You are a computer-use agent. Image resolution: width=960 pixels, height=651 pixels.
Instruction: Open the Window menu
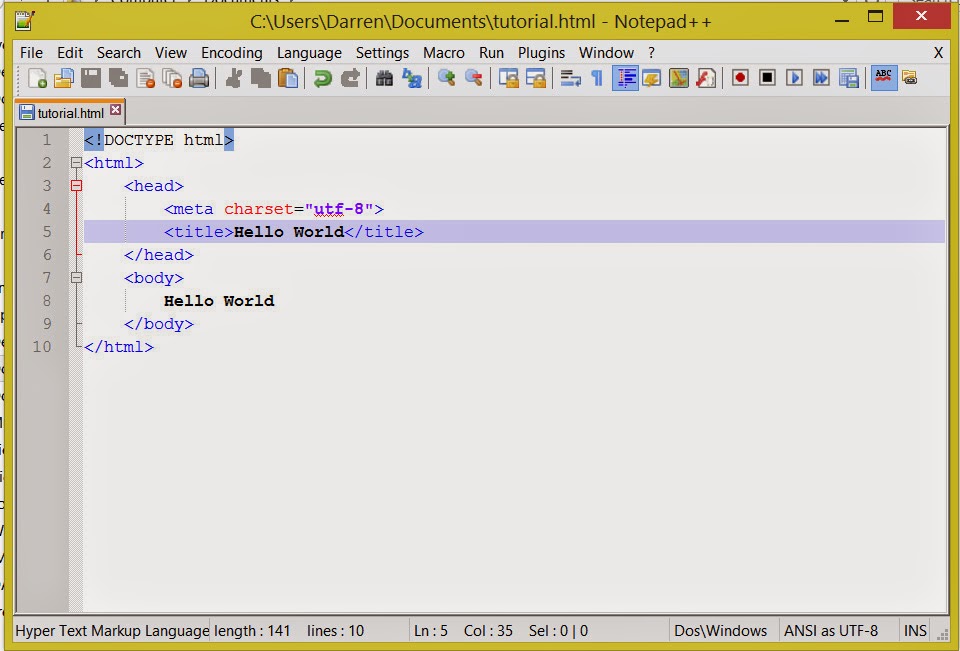click(x=606, y=53)
